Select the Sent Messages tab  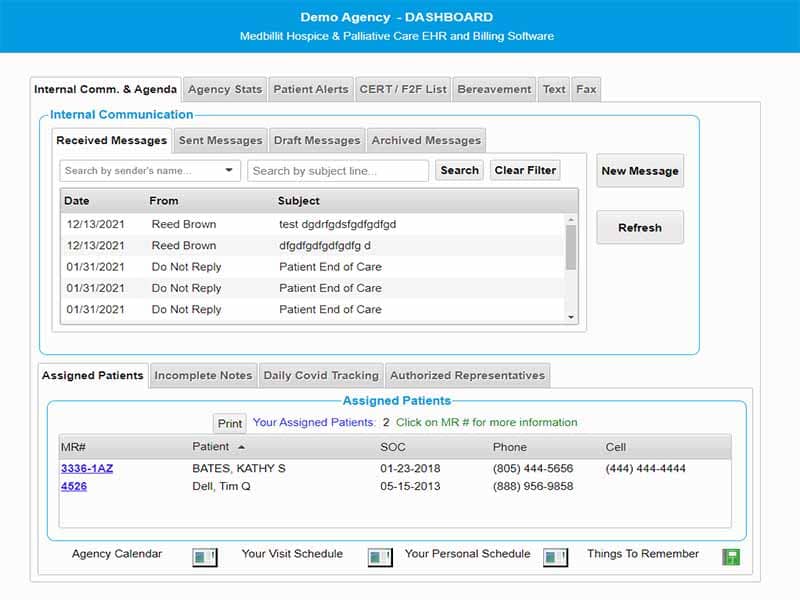220,140
